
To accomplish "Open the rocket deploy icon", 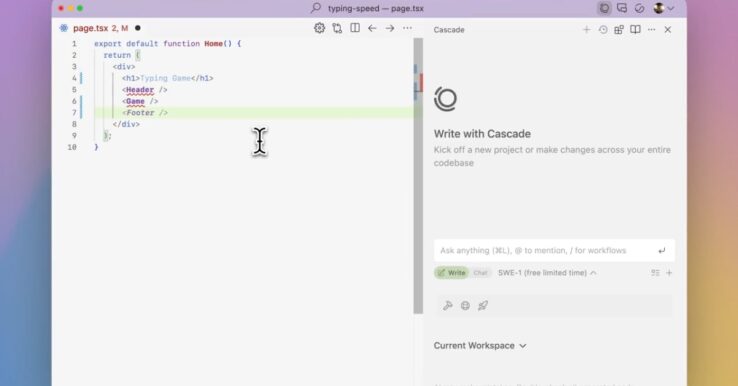I will click(483, 306).
